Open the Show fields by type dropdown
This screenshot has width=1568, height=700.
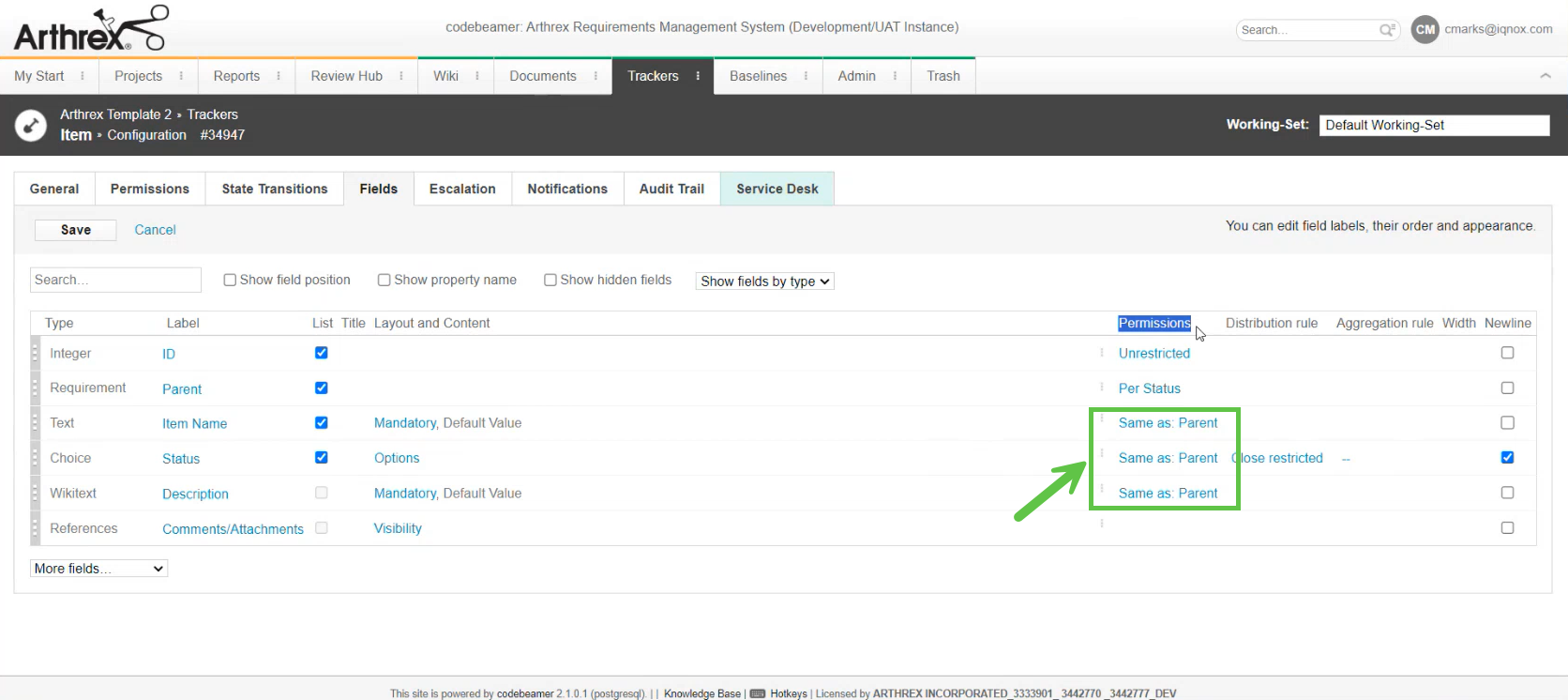pyautogui.click(x=764, y=282)
